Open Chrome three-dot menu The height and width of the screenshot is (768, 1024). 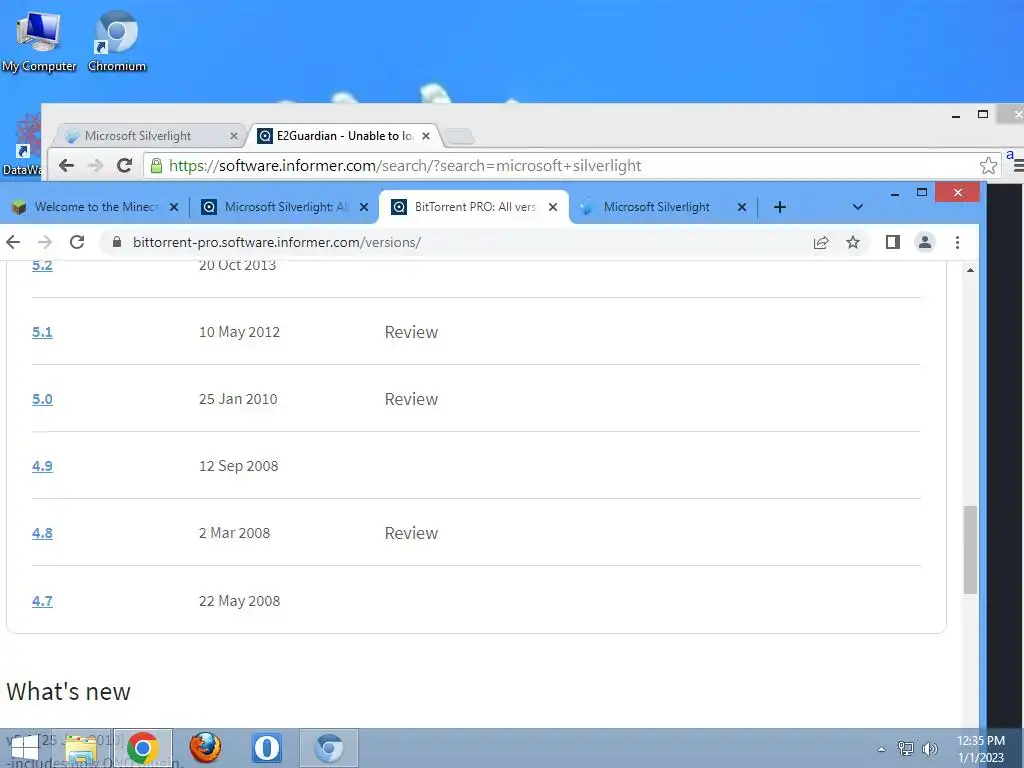pos(957,242)
